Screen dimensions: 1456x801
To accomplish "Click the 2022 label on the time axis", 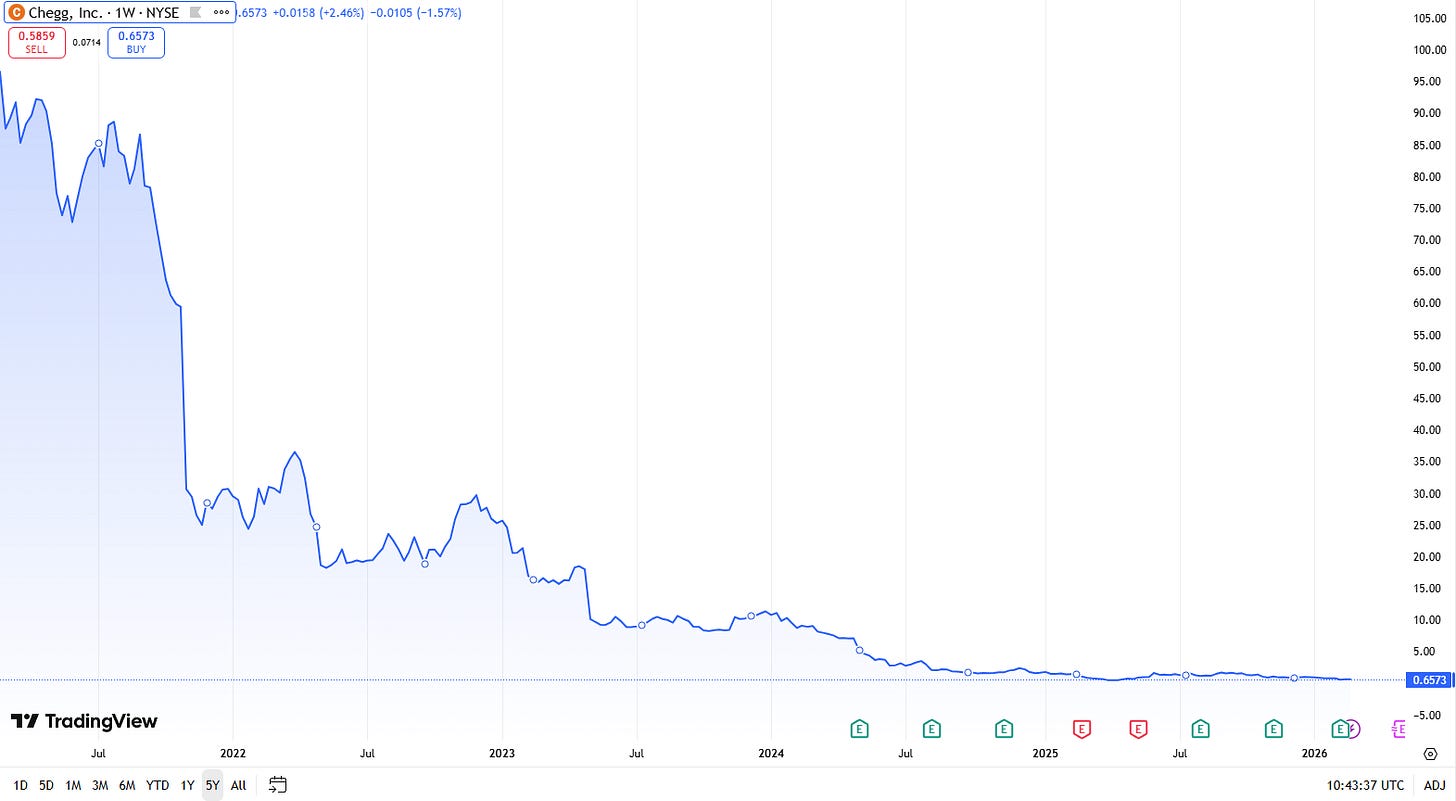I will pos(233,752).
